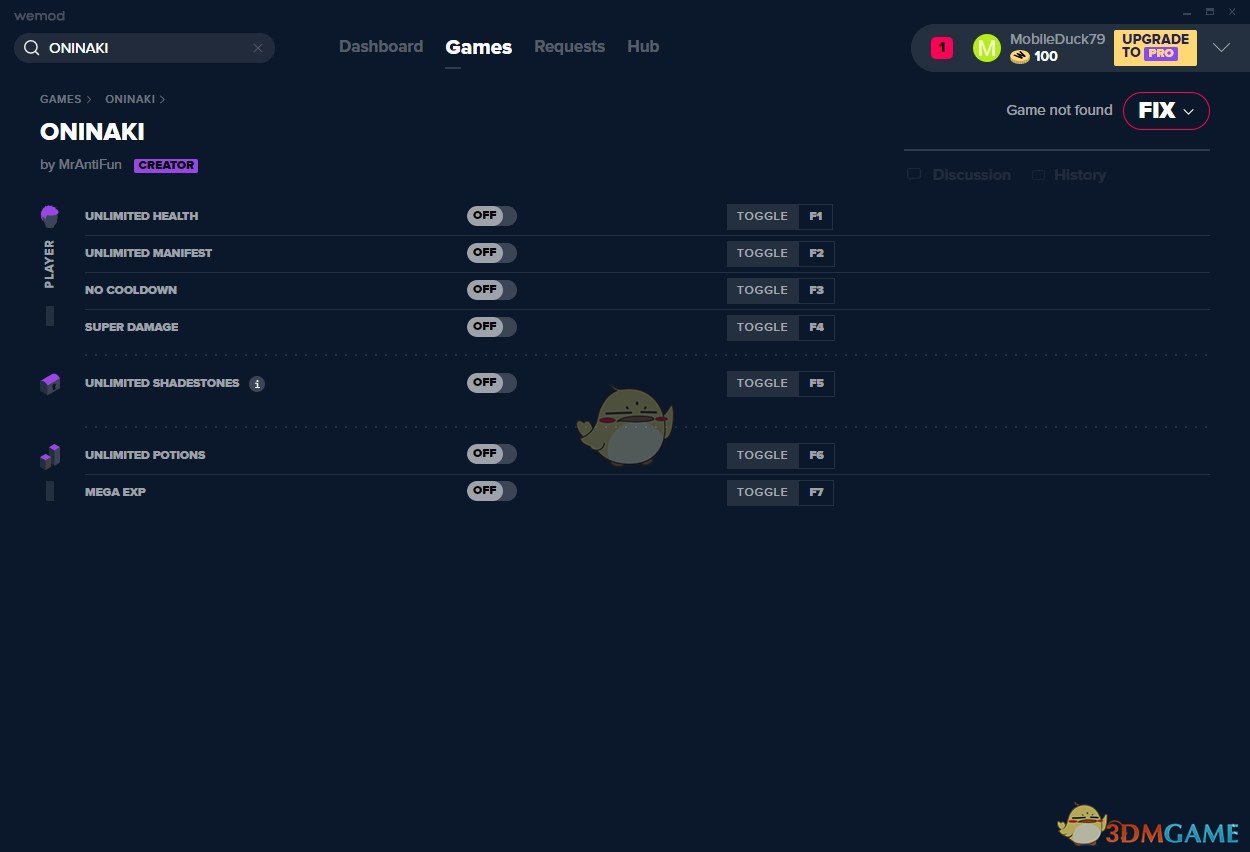Click the Shadestones inventory box icon
1250x852 pixels.
click(50, 384)
